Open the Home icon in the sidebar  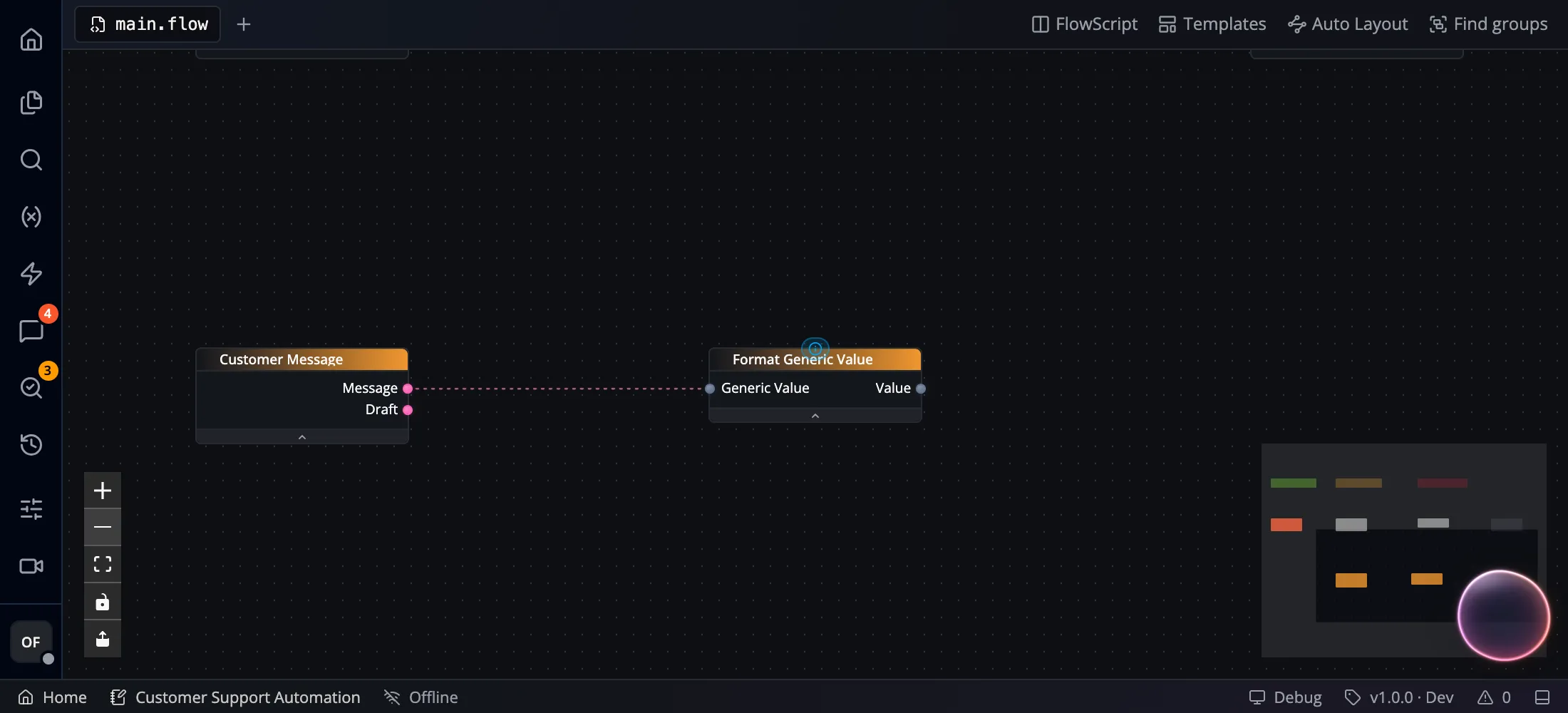[31, 39]
